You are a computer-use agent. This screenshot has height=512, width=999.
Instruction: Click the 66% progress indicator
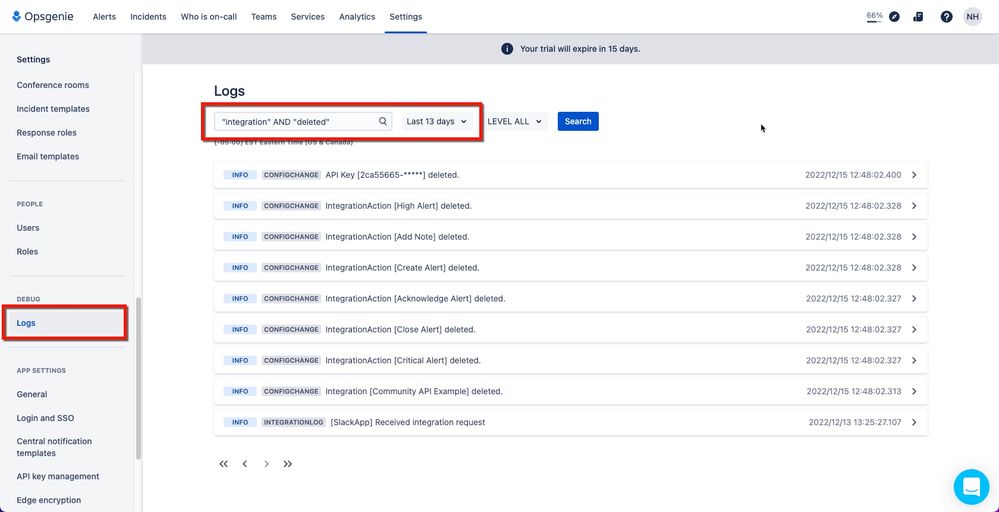tap(874, 17)
